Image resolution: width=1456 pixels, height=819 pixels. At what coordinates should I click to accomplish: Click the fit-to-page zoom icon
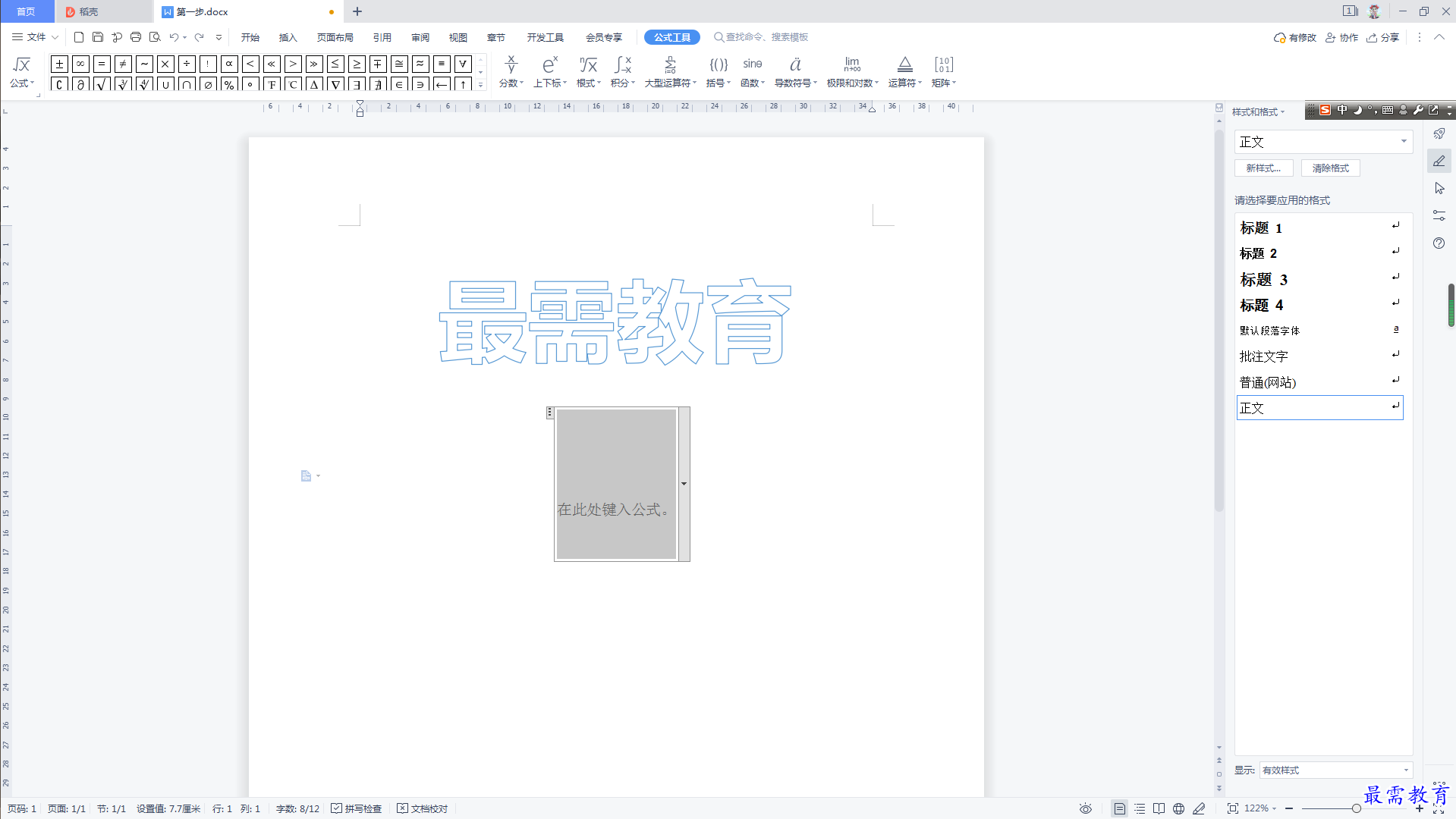(1233, 808)
